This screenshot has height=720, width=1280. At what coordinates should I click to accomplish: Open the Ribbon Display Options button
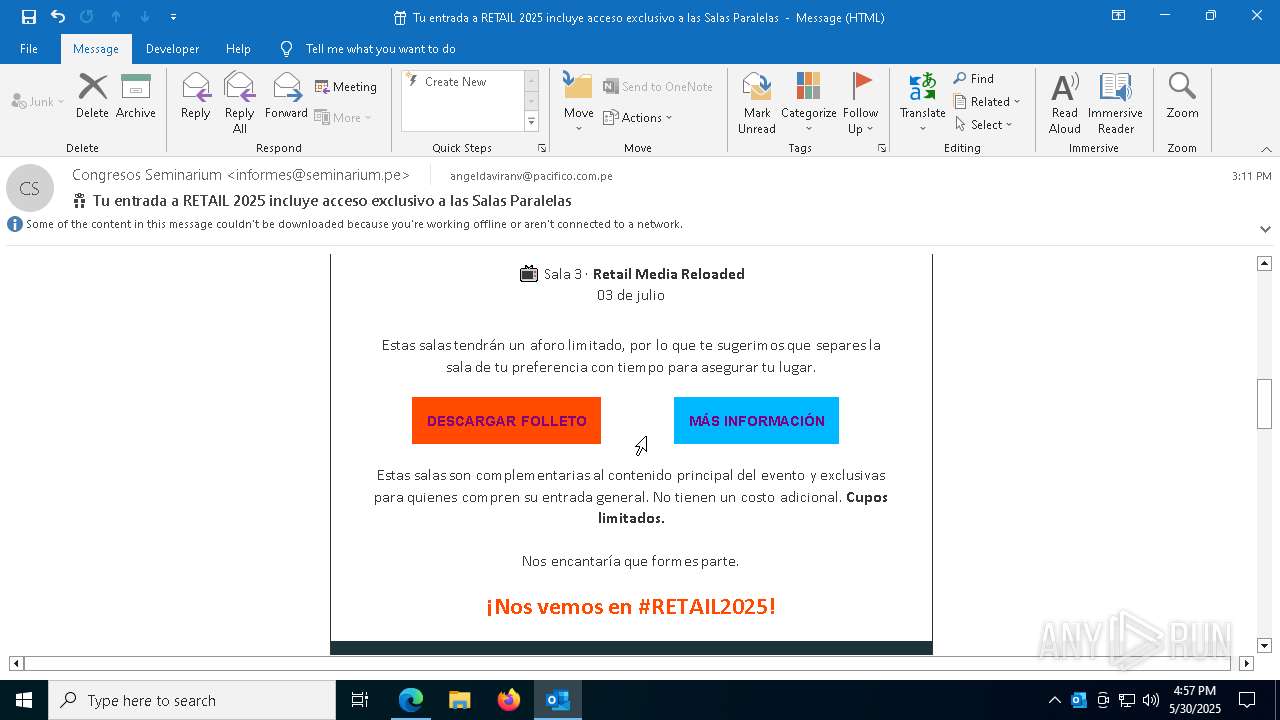(1119, 16)
